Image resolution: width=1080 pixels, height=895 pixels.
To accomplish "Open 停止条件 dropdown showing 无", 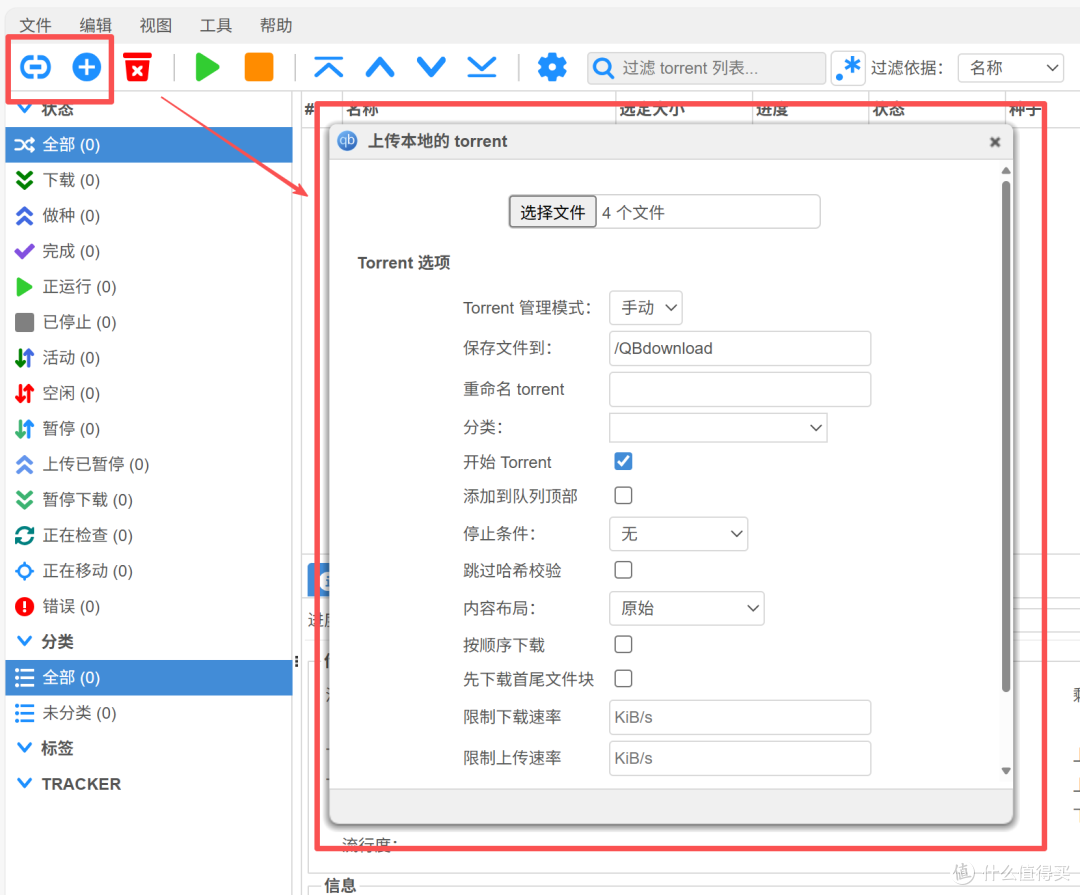I will pos(678,534).
